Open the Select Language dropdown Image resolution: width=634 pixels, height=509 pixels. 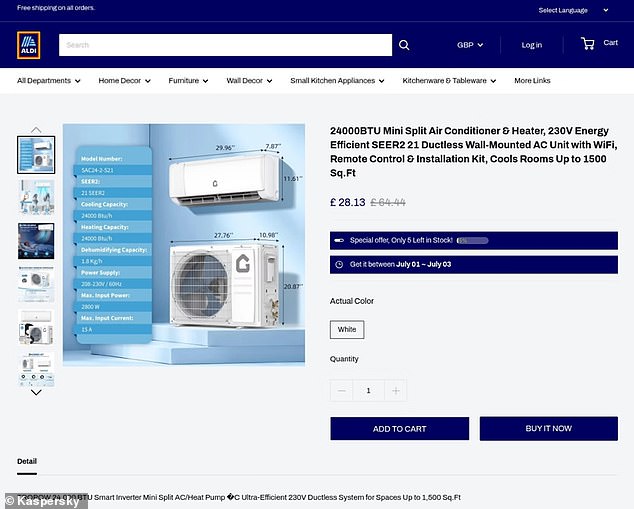coord(573,11)
